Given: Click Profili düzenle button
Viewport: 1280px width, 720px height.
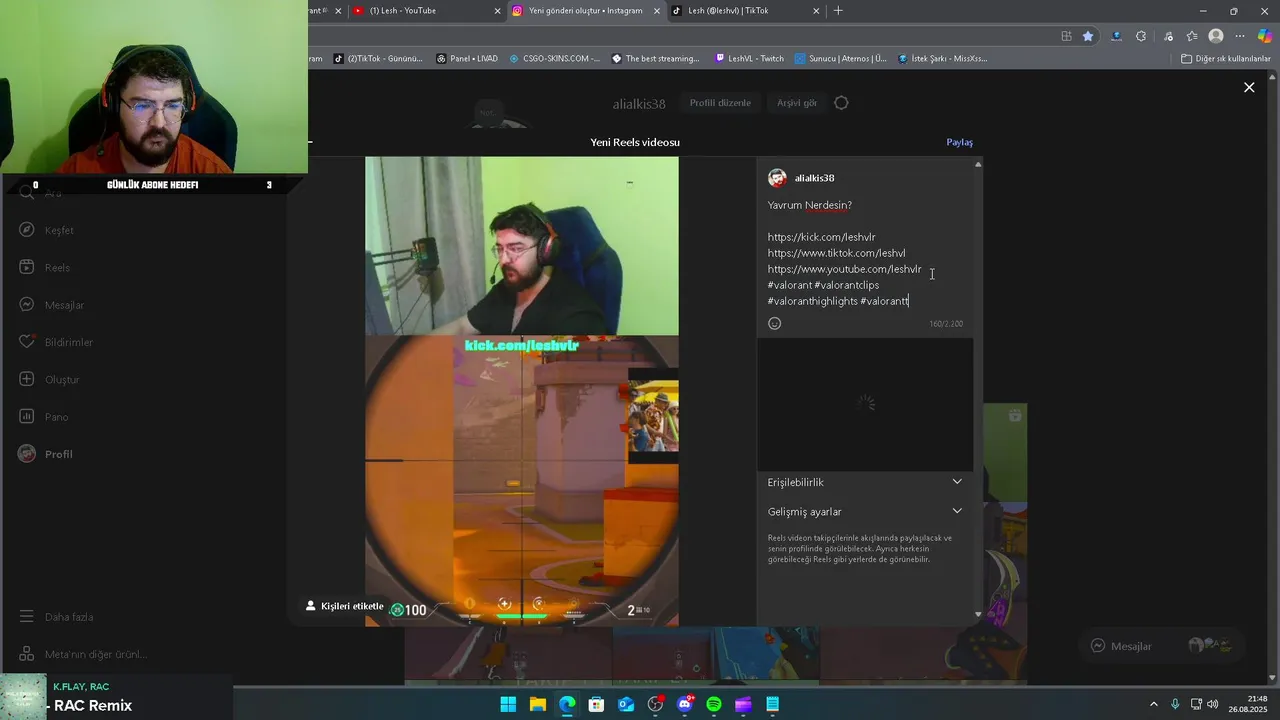Looking at the screenshot, I should coord(720,103).
